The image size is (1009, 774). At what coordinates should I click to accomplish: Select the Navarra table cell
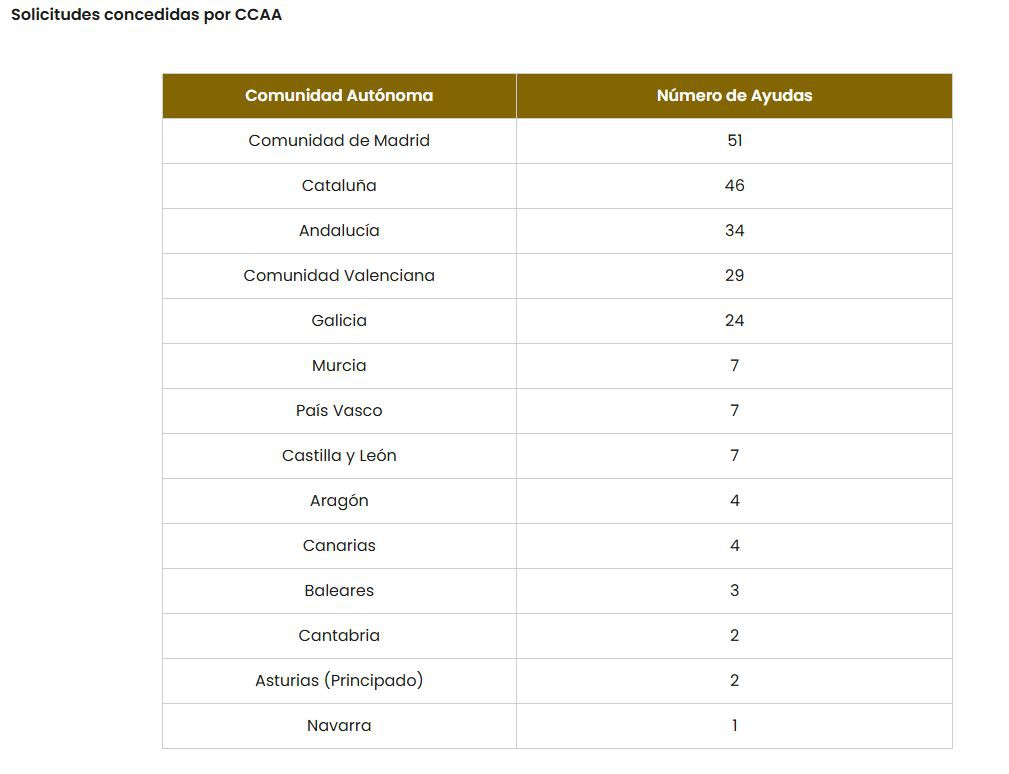tap(339, 726)
